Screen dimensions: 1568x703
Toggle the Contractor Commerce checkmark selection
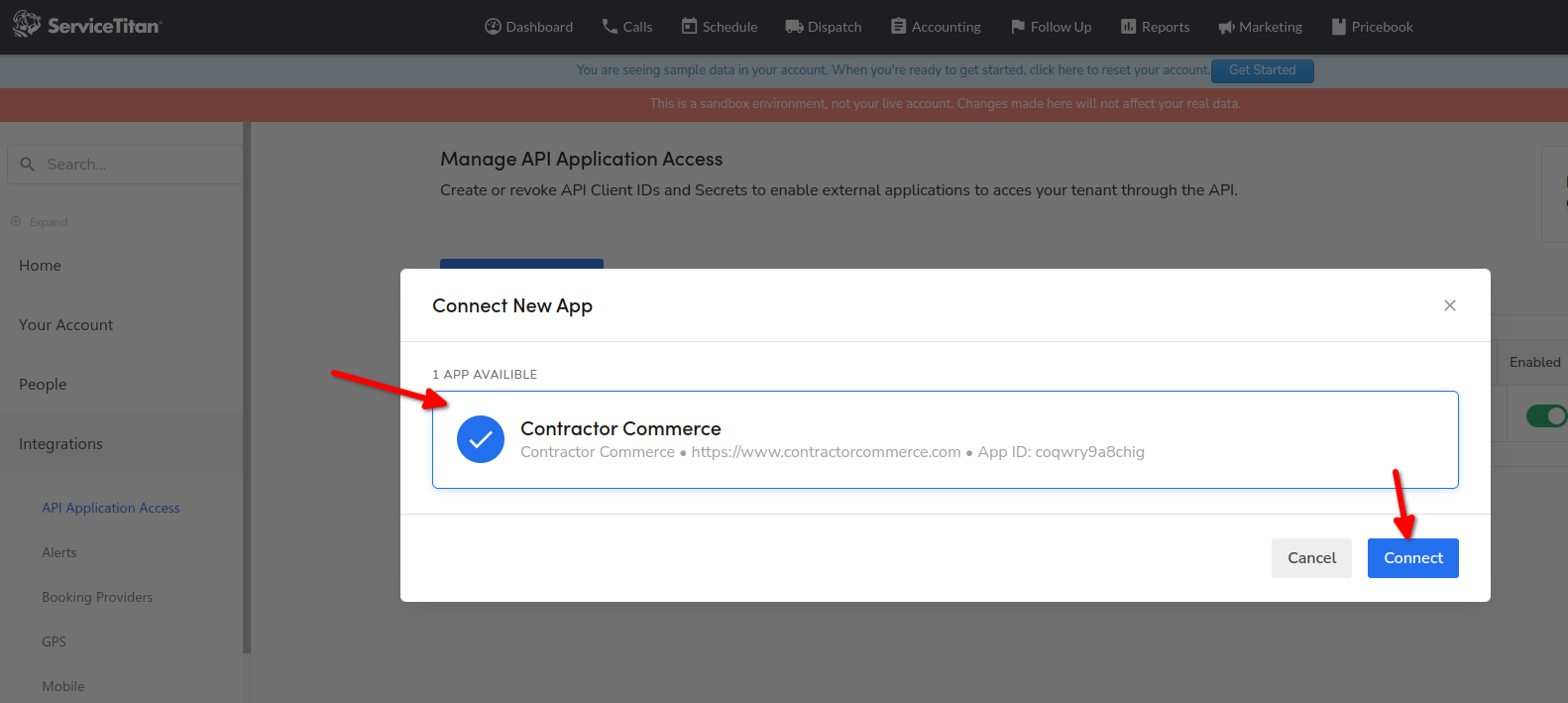click(481, 439)
